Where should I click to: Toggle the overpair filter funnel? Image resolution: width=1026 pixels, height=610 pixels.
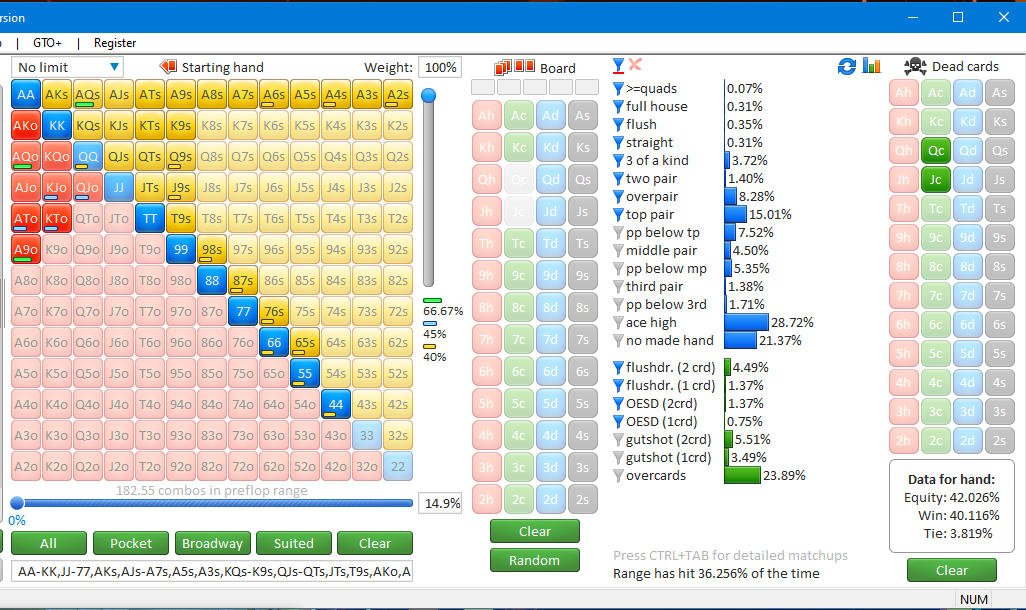tap(618, 196)
